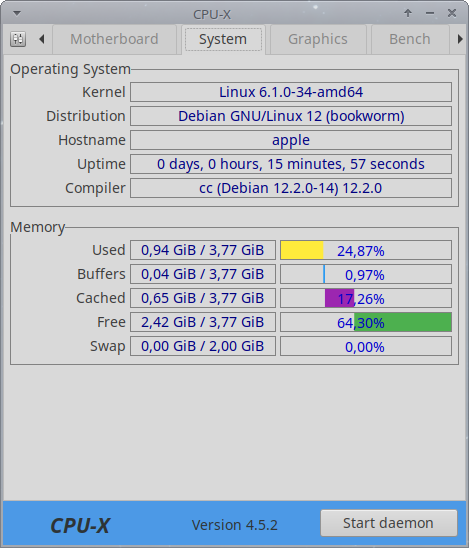Minimize the CPU-X window
Image resolution: width=469 pixels, height=548 pixels.
(x=430, y=13)
